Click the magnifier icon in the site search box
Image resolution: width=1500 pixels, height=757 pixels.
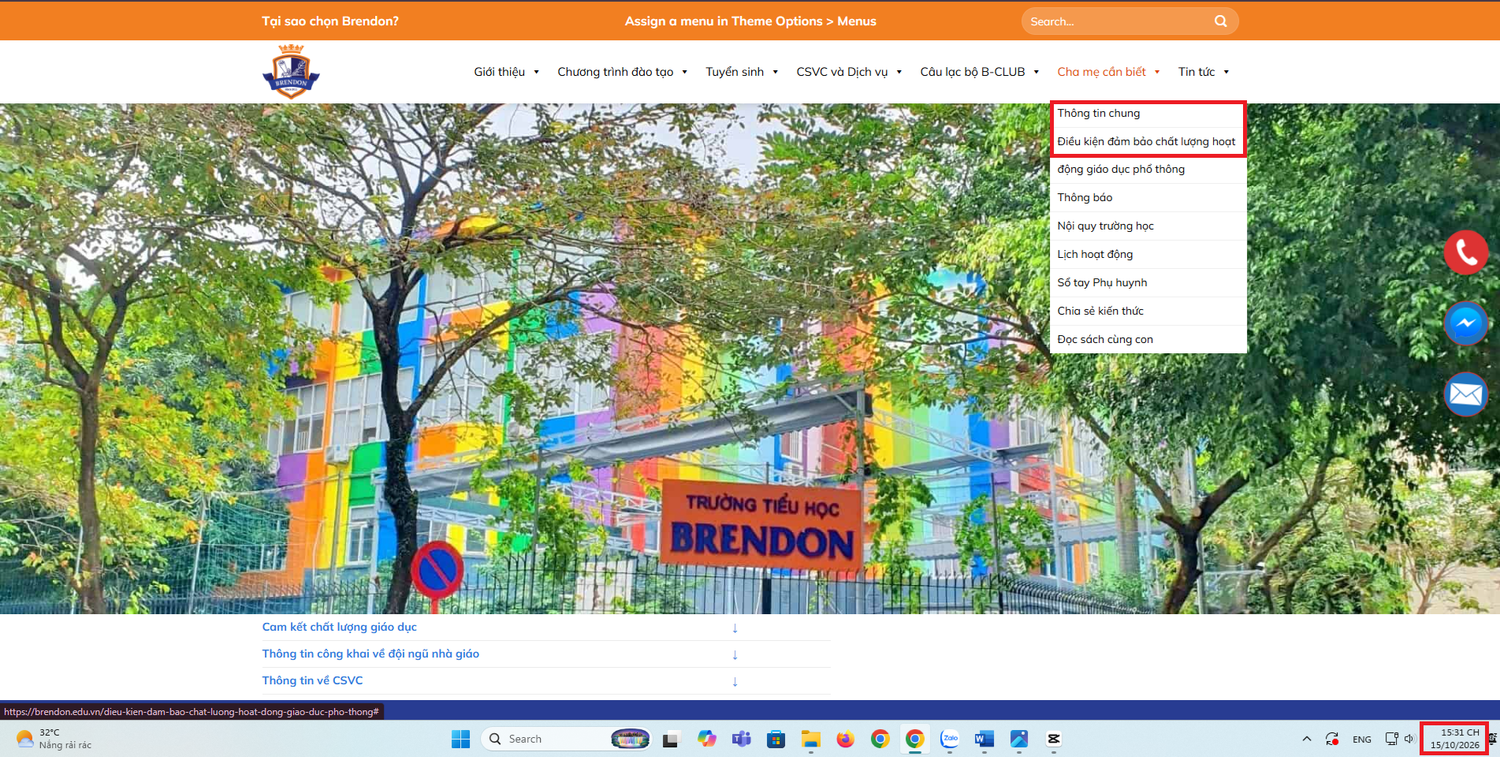click(x=1221, y=21)
